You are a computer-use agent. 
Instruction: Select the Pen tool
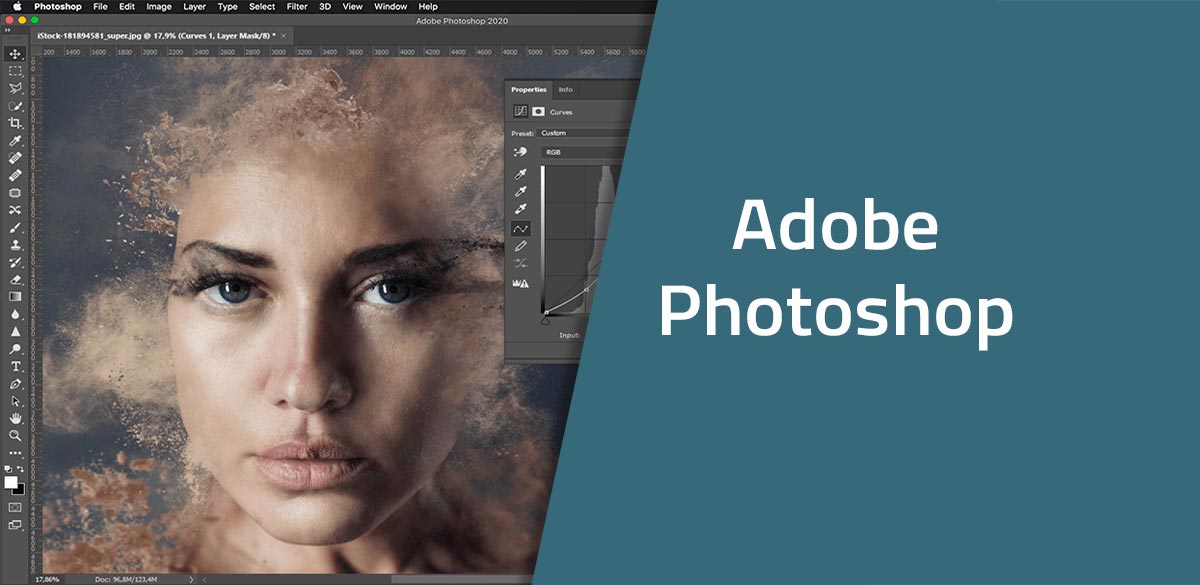[15, 383]
